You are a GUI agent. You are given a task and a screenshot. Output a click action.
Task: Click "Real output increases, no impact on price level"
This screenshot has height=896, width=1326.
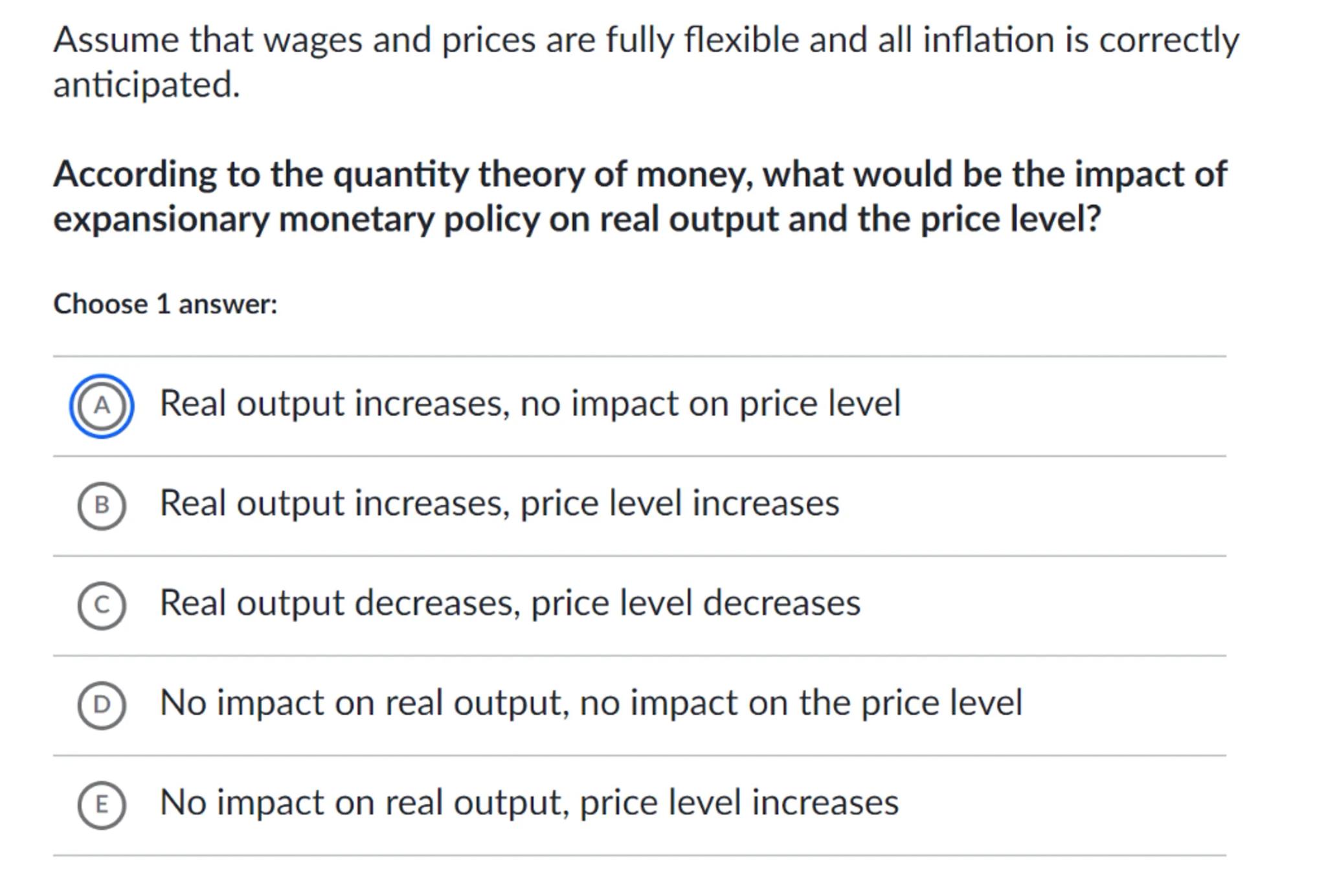[x=530, y=403]
